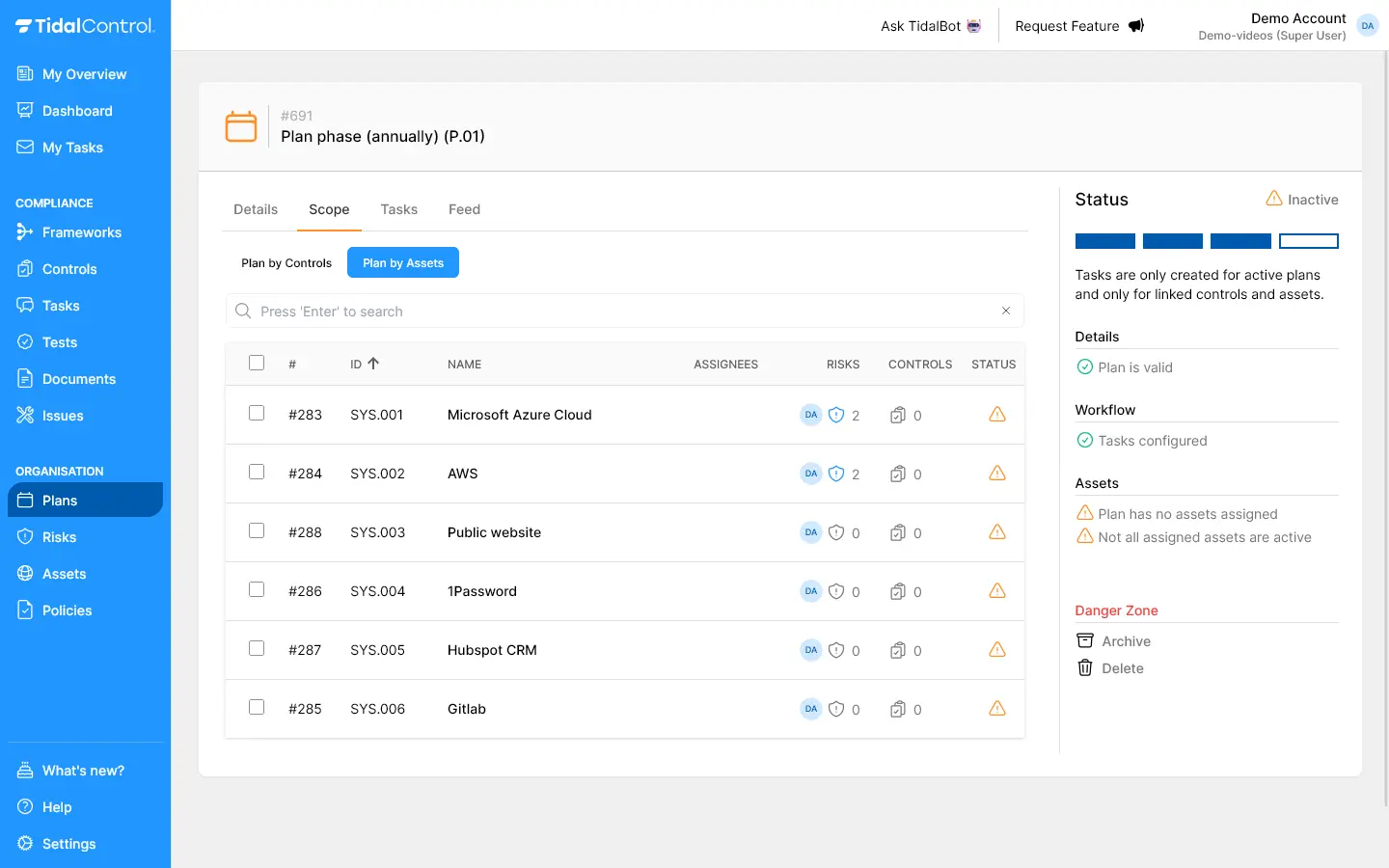
Task: Click the Archive box icon in Danger Zone
Action: pyautogui.click(x=1085, y=641)
